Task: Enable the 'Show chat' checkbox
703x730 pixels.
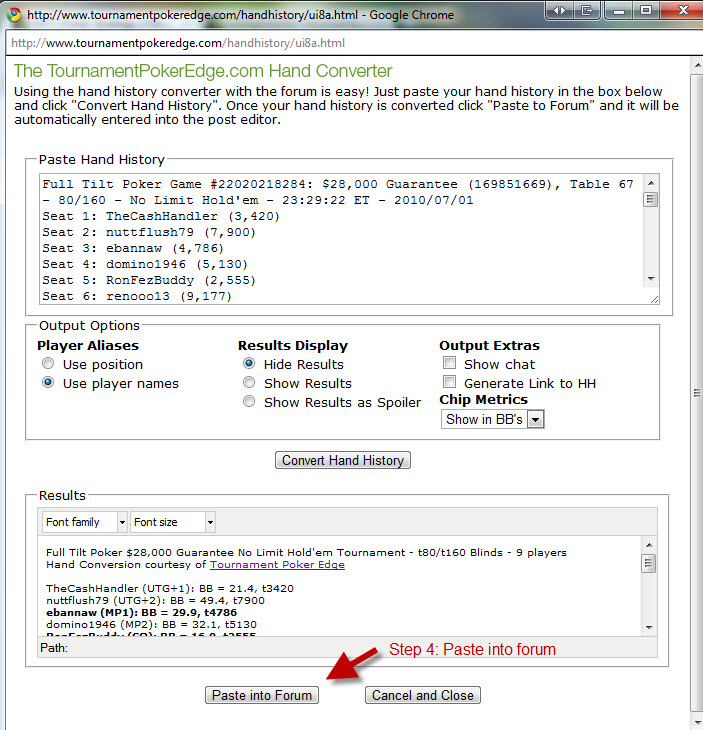Action: tap(449, 363)
